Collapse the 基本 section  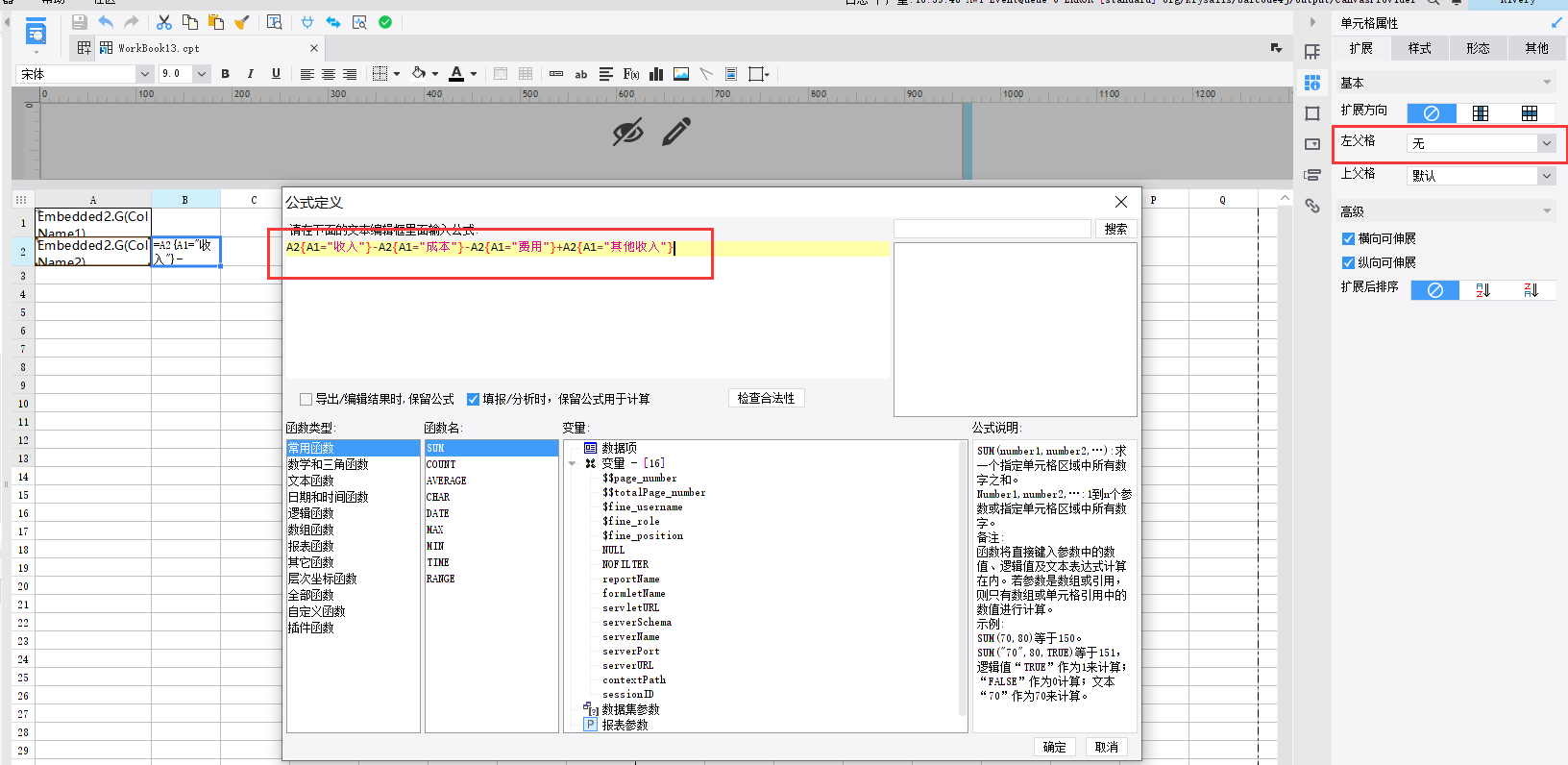(1547, 83)
